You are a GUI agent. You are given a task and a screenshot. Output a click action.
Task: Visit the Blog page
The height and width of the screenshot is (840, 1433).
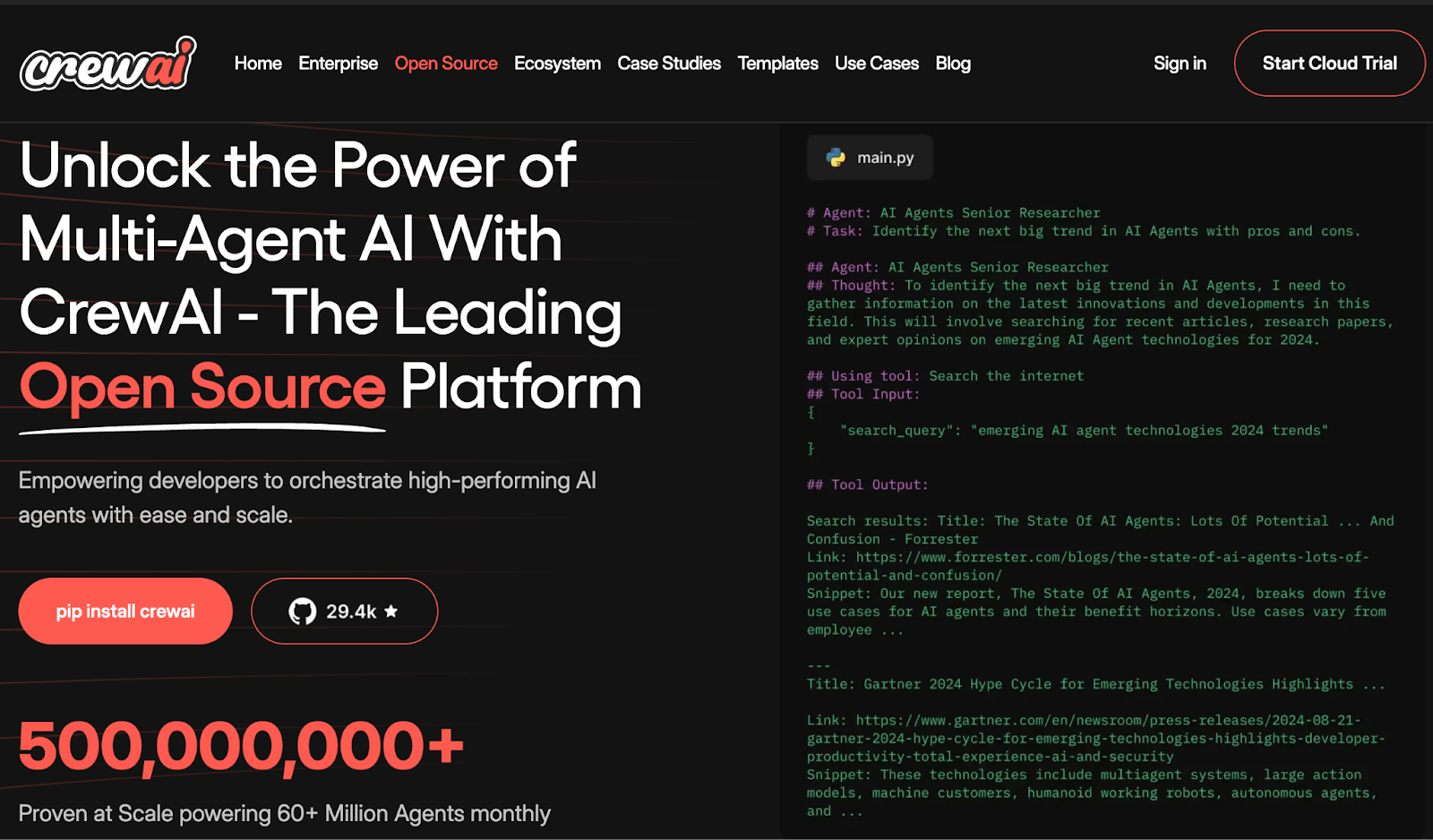[x=953, y=64]
